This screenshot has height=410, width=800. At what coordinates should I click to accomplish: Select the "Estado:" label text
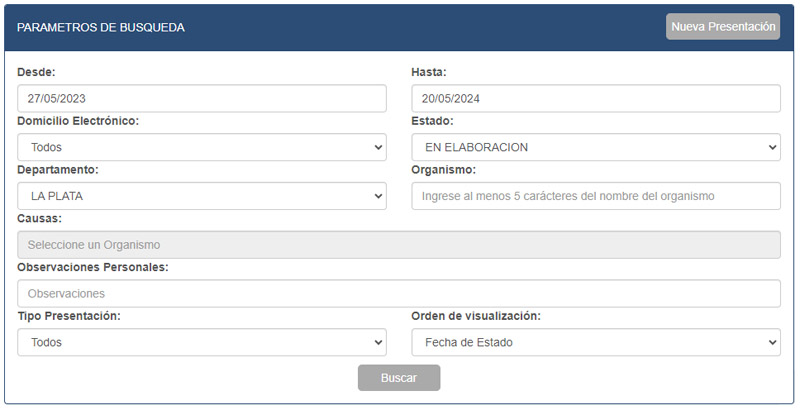coord(432,121)
